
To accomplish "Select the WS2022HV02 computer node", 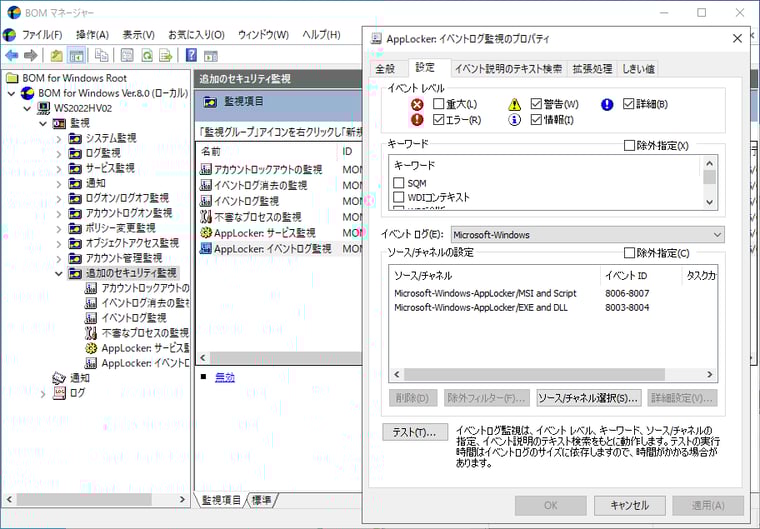I will [x=82, y=108].
